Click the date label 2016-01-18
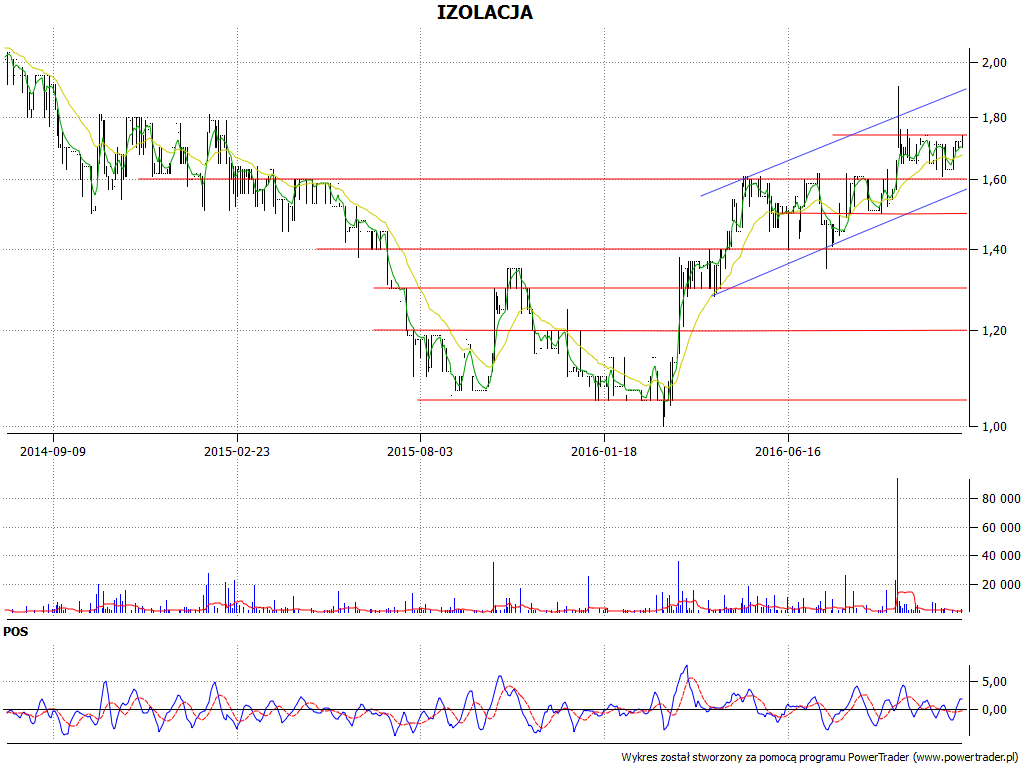The image size is (1024, 768). pos(603,451)
